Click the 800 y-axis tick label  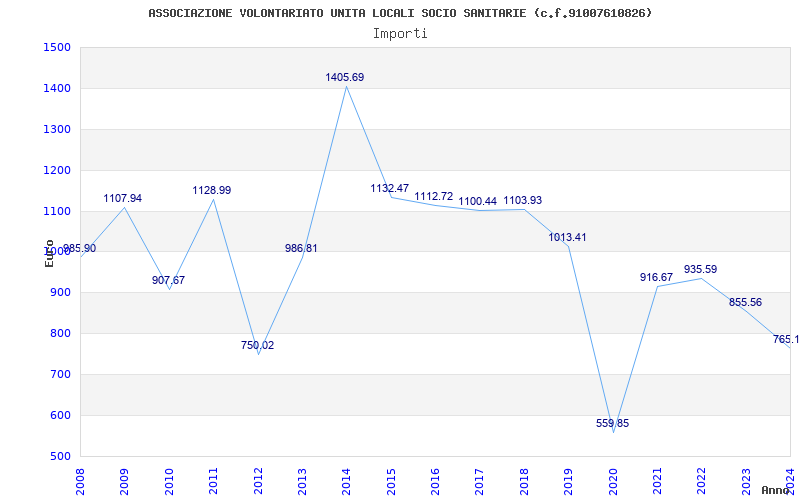click(60, 334)
